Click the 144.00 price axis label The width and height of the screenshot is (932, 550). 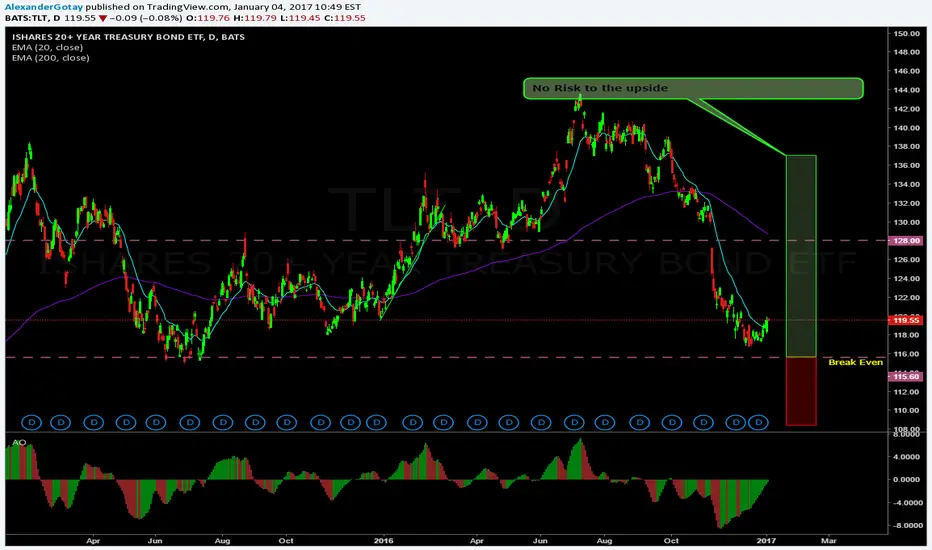906,90
